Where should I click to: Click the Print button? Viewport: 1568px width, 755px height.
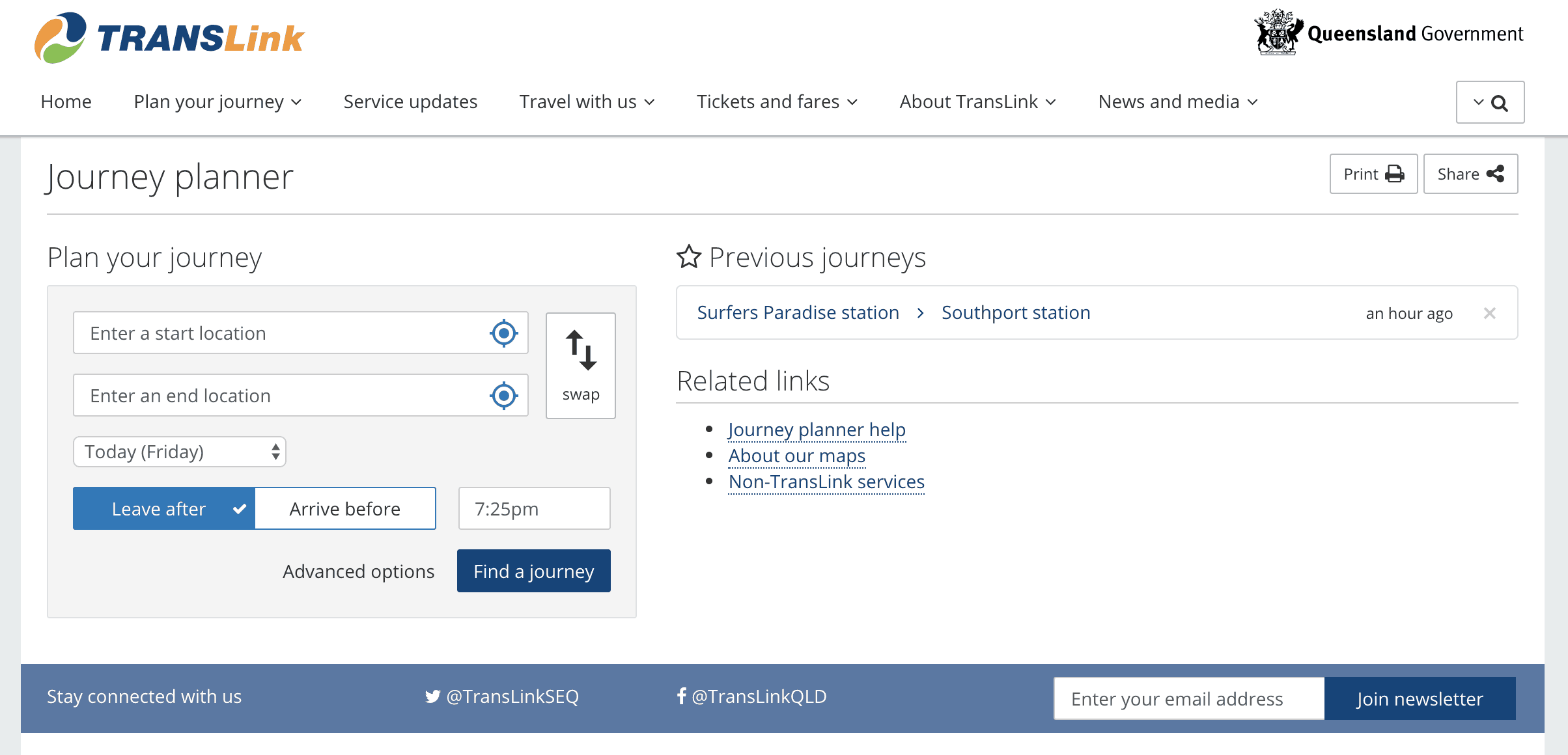[1373, 174]
